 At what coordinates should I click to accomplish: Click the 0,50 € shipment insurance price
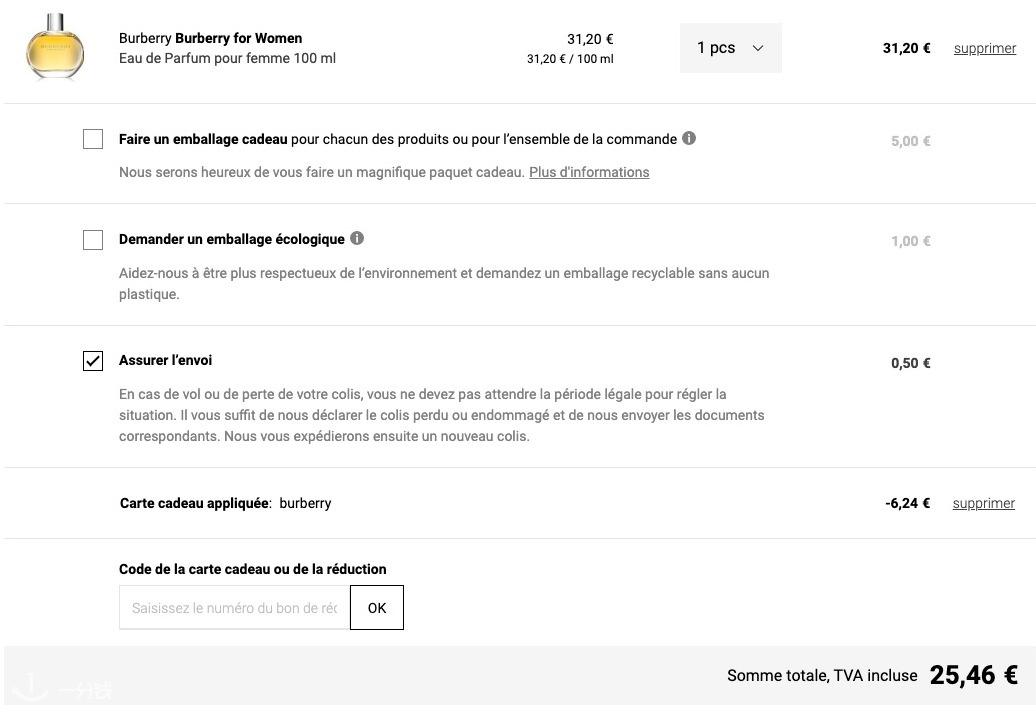click(x=910, y=363)
